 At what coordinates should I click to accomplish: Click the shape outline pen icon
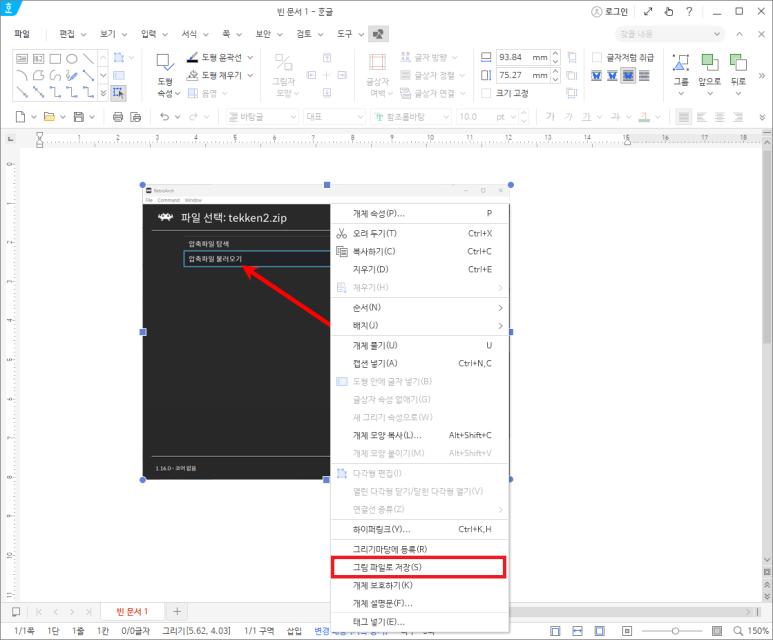[192, 57]
